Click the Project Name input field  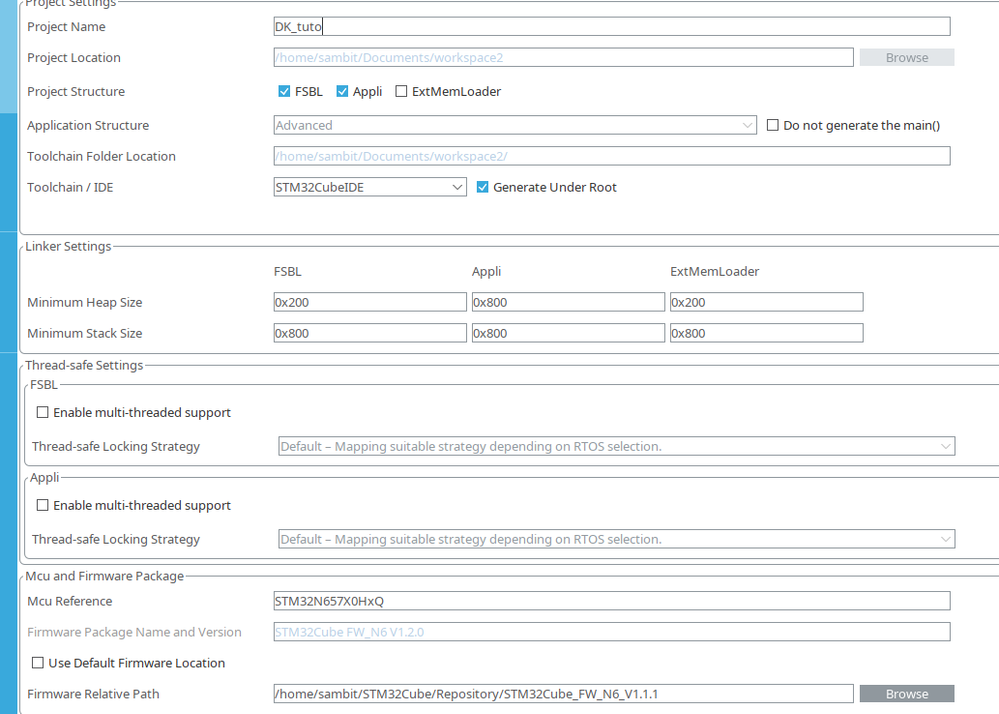coord(612,27)
